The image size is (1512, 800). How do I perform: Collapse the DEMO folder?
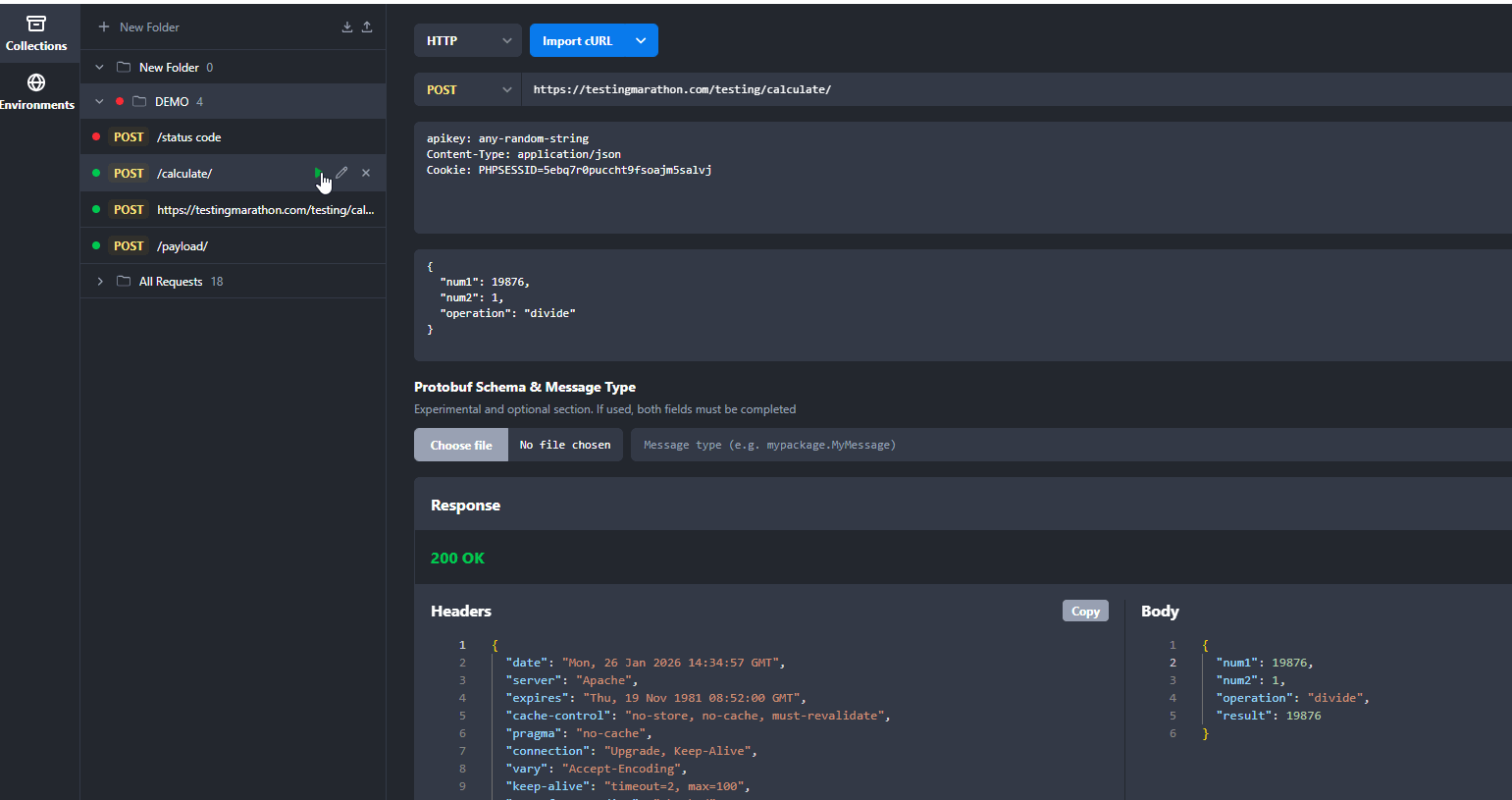click(x=99, y=101)
